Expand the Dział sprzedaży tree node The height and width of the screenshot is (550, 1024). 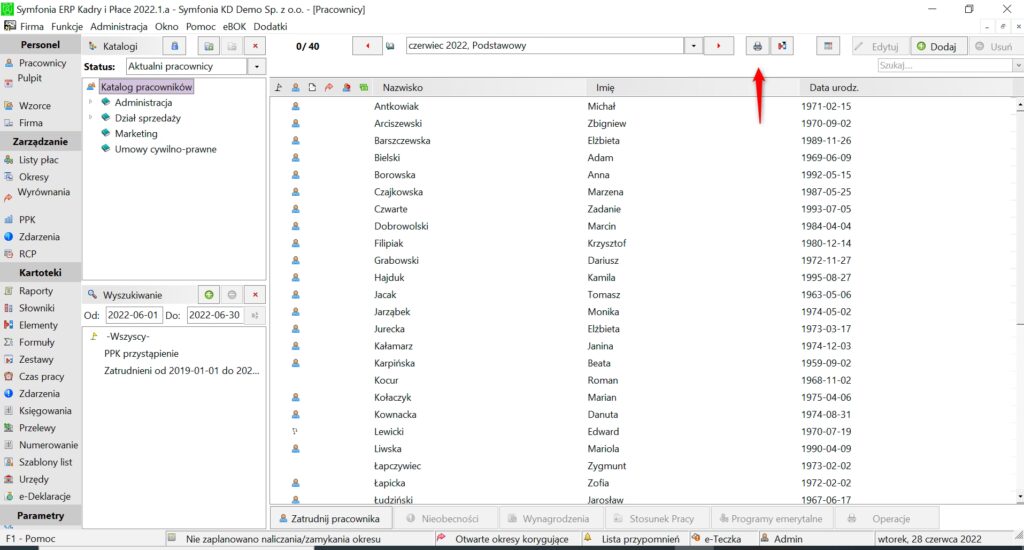(x=90, y=118)
